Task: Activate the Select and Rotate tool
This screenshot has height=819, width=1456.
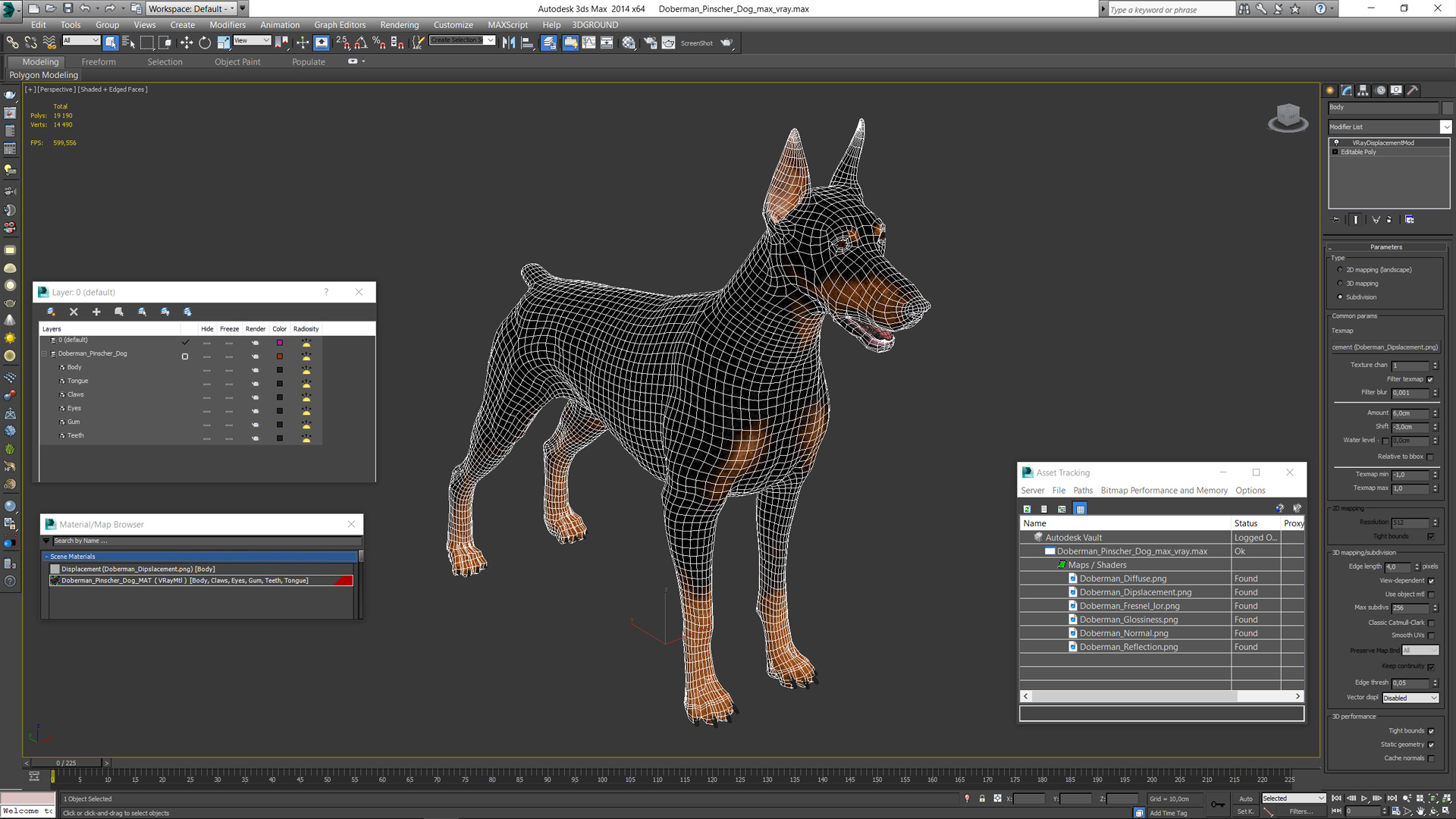Action: 205,42
